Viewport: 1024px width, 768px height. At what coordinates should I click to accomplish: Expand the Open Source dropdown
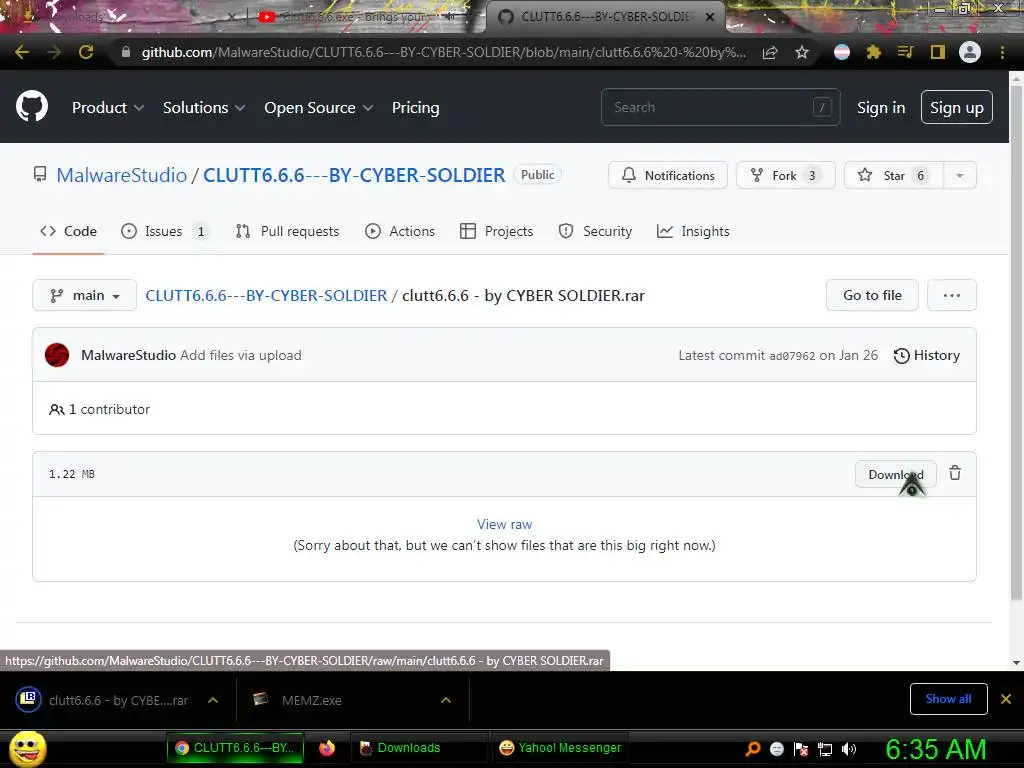(319, 108)
